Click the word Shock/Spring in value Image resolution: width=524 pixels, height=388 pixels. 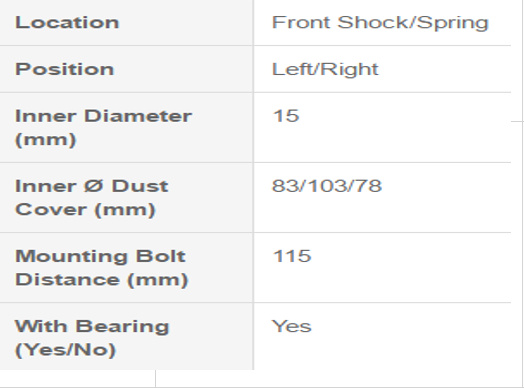click(413, 23)
